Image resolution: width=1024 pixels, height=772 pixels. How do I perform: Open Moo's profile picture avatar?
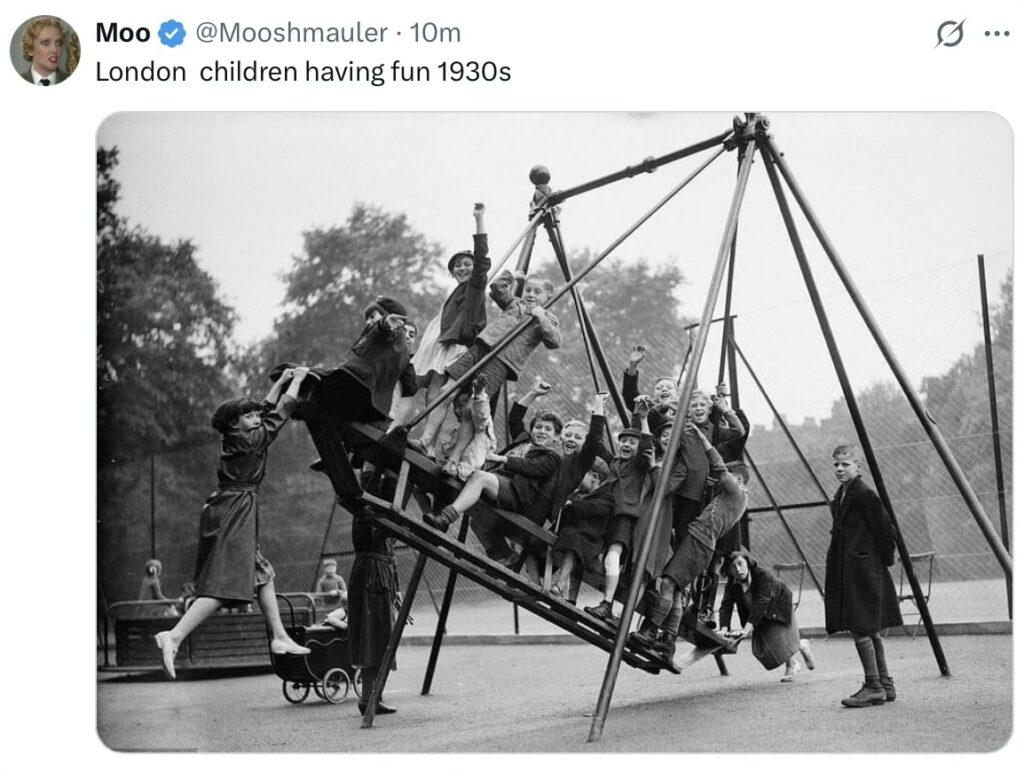(44, 50)
